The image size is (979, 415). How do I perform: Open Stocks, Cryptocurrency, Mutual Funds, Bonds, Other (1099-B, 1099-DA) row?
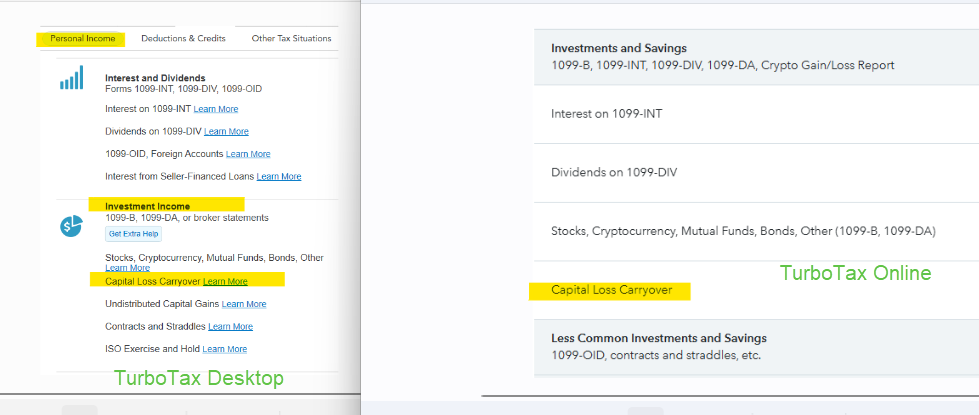[x=756, y=232]
